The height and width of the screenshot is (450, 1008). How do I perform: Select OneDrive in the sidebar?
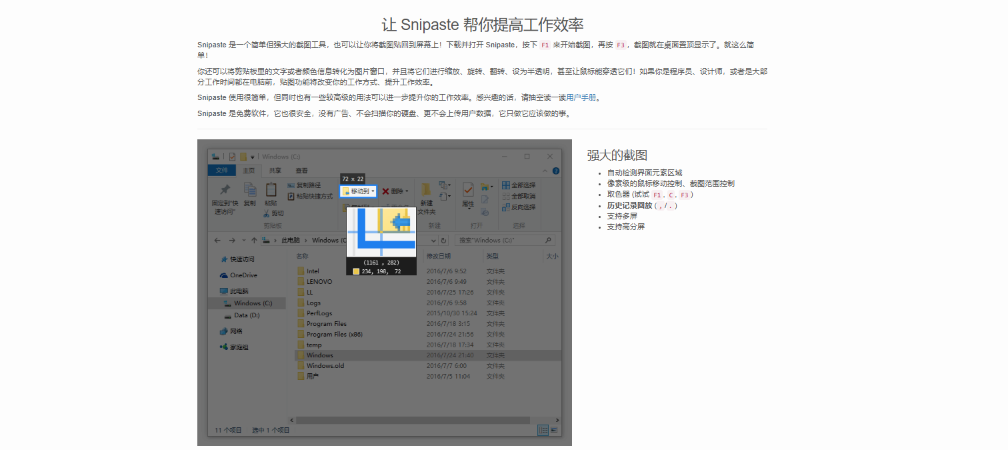tap(238, 274)
